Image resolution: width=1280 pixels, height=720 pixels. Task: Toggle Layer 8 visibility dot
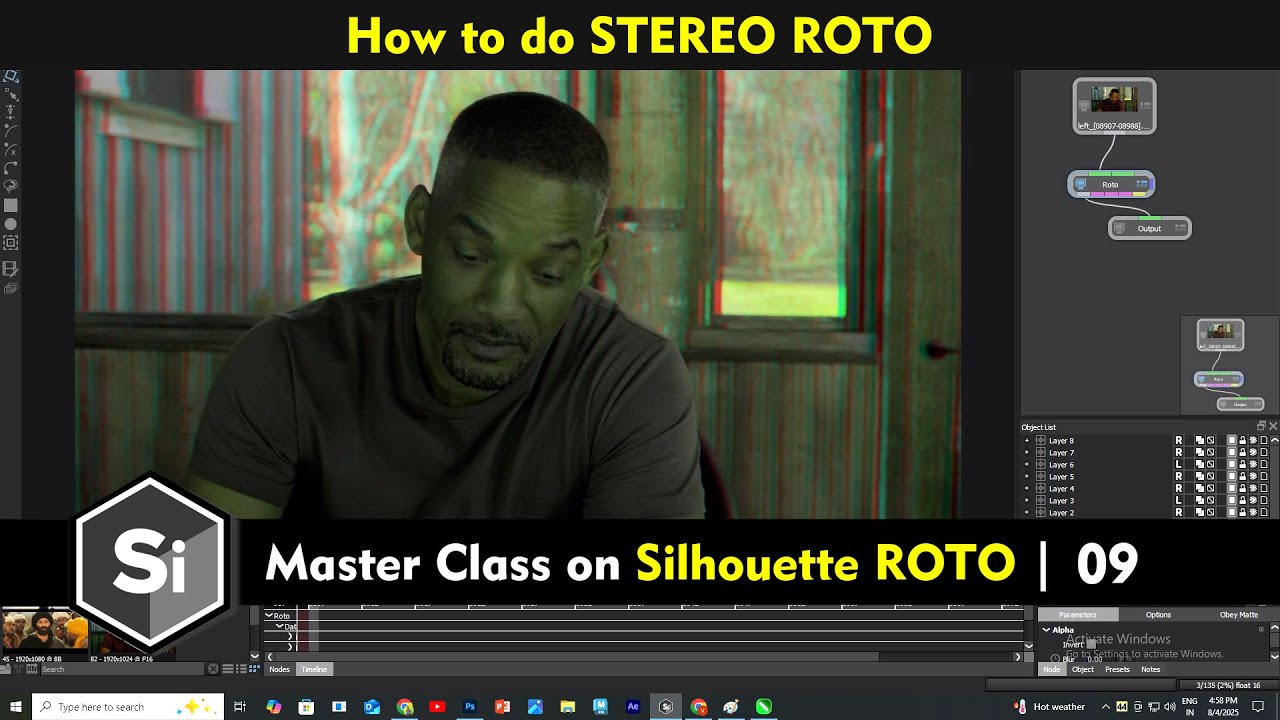tap(1026, 440)
